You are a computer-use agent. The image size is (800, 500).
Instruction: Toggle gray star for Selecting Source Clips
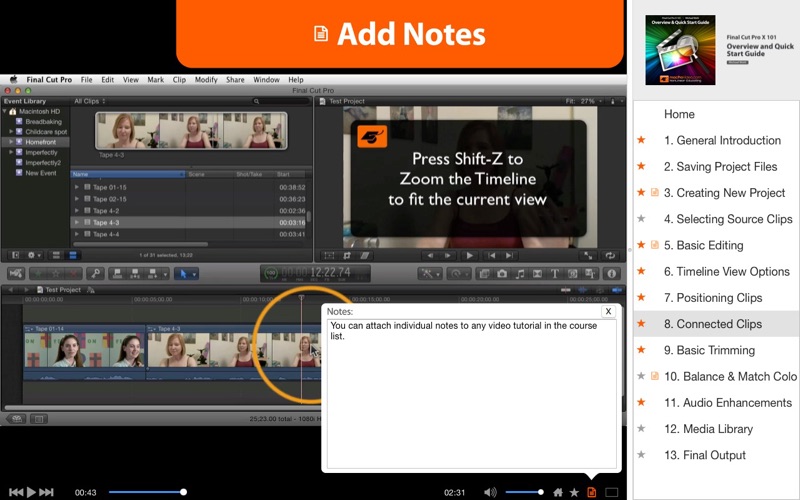pos(641,219)
